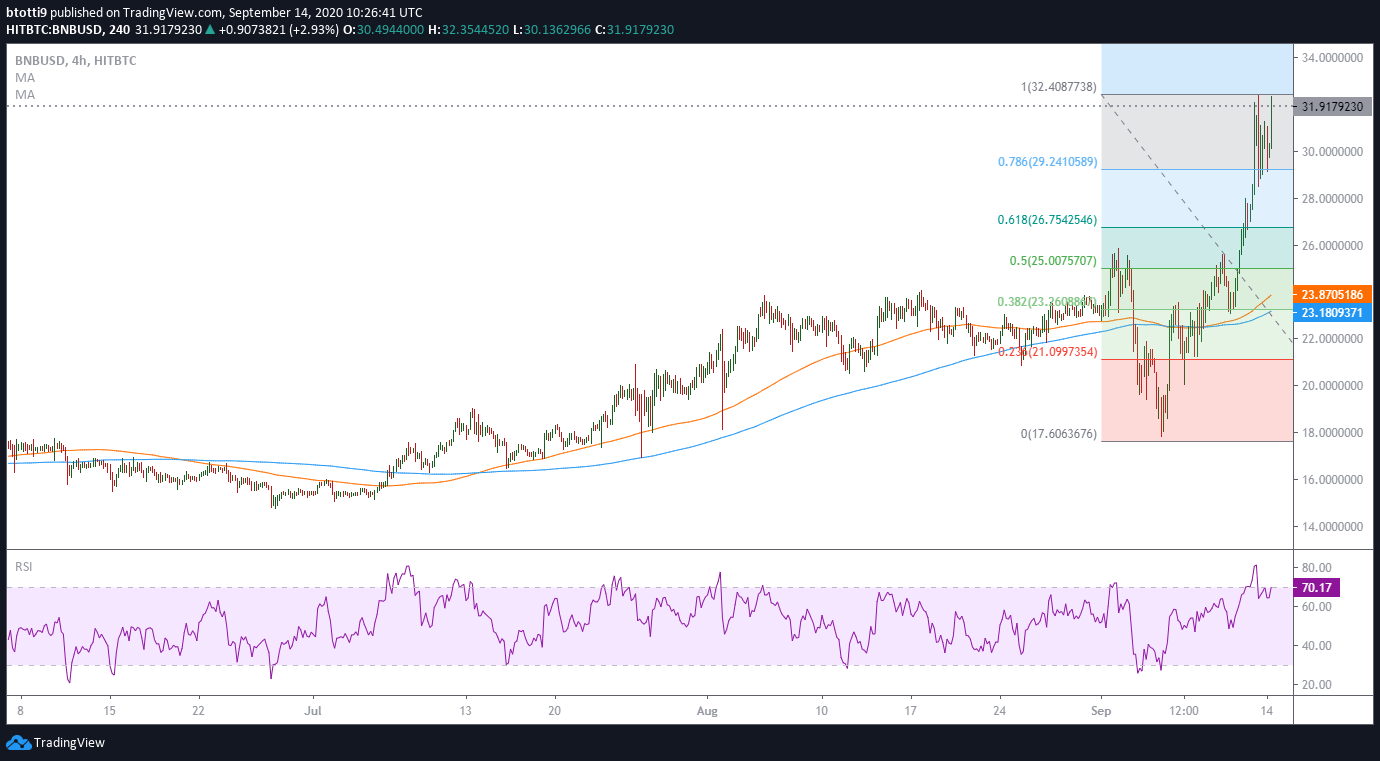Select the C:31.9179230 close value in header
1380x761 pixels.
click(634, 30)
